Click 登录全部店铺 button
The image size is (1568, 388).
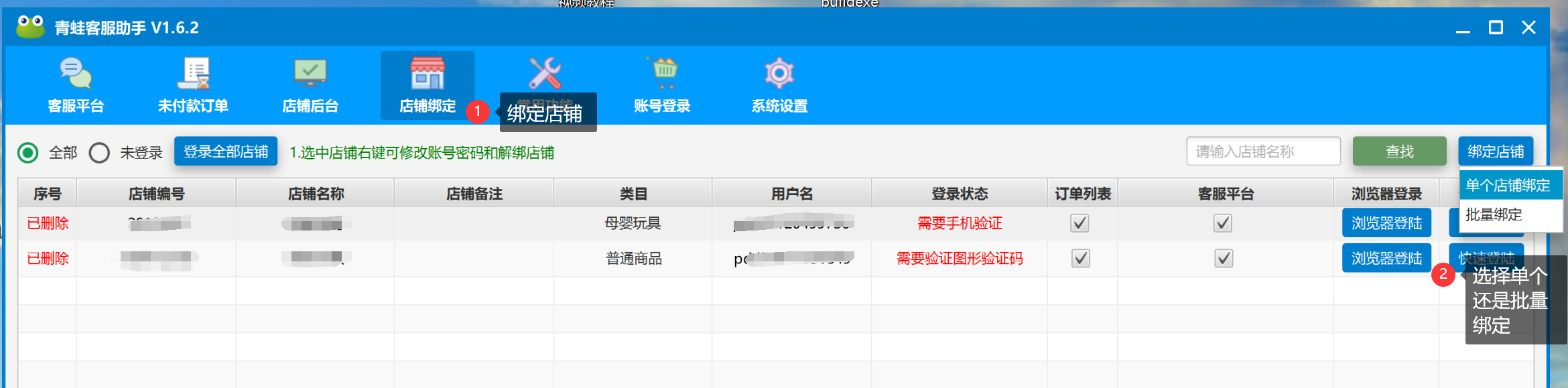pyautogui.click(x=226, y=151)
